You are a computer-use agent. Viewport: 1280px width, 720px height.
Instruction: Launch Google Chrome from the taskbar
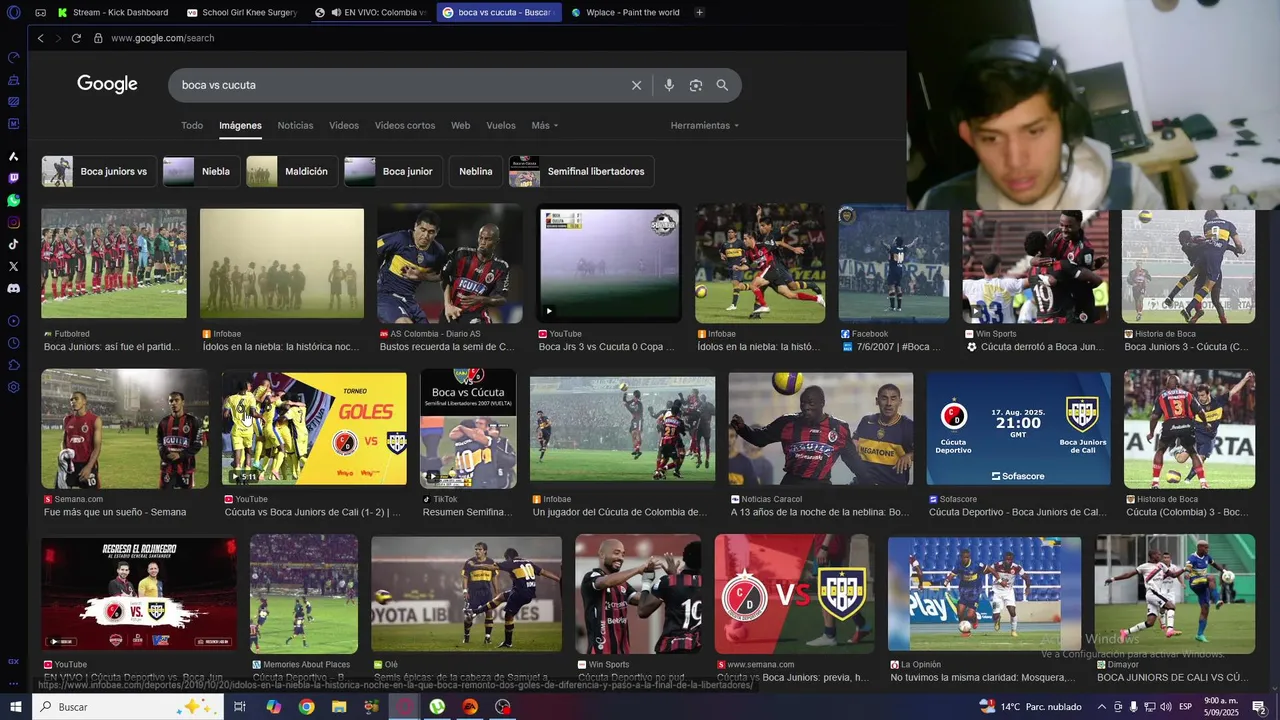click(x=306, y=707)
